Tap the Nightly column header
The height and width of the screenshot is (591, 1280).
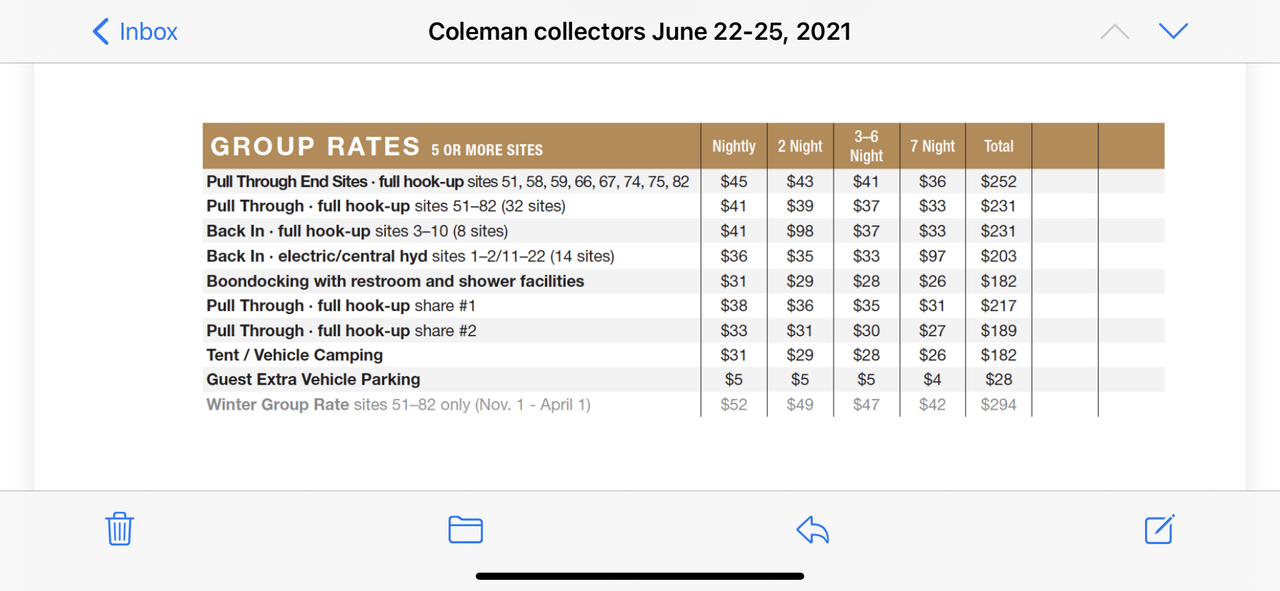733,146
